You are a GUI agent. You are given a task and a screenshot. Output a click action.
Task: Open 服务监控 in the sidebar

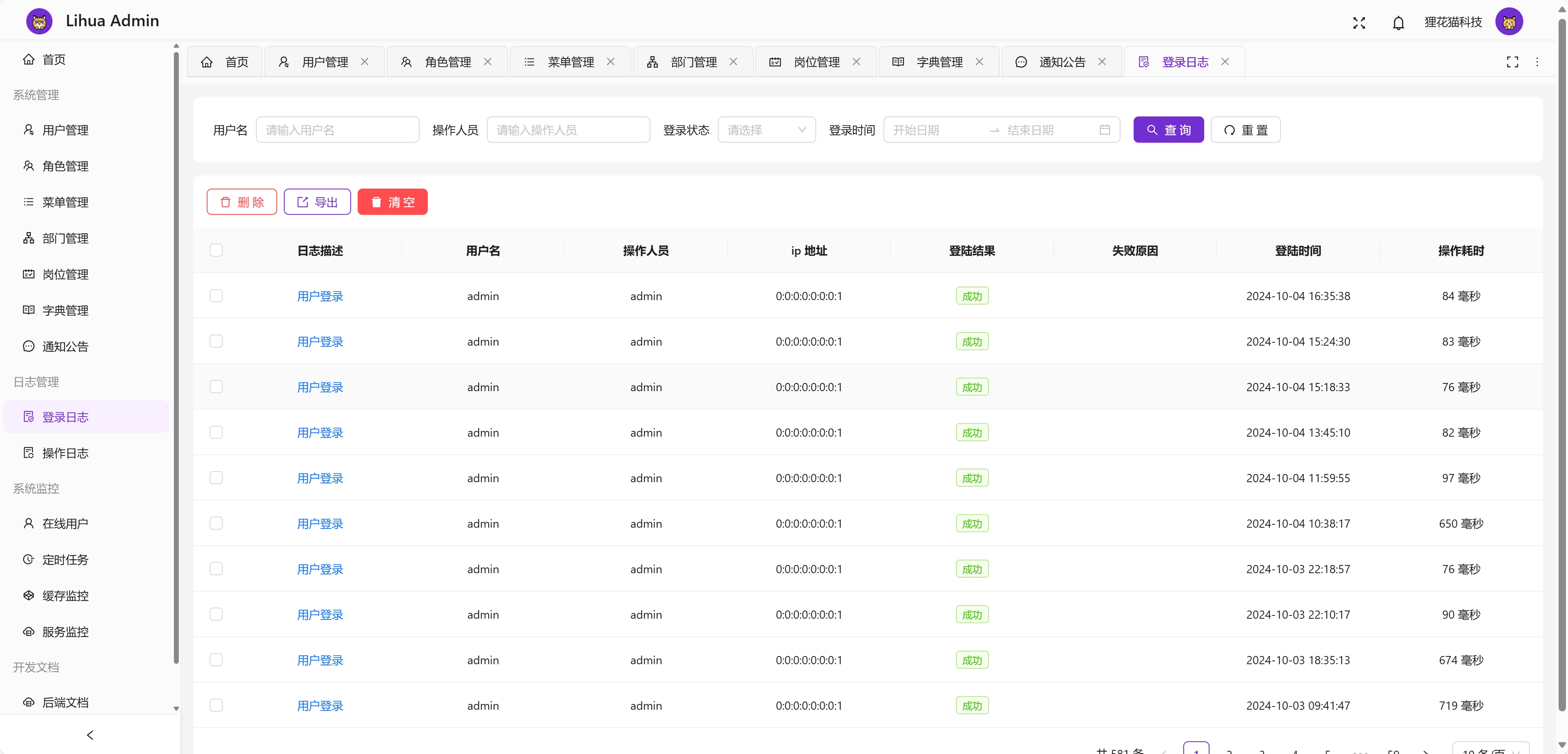coord(87,632)
